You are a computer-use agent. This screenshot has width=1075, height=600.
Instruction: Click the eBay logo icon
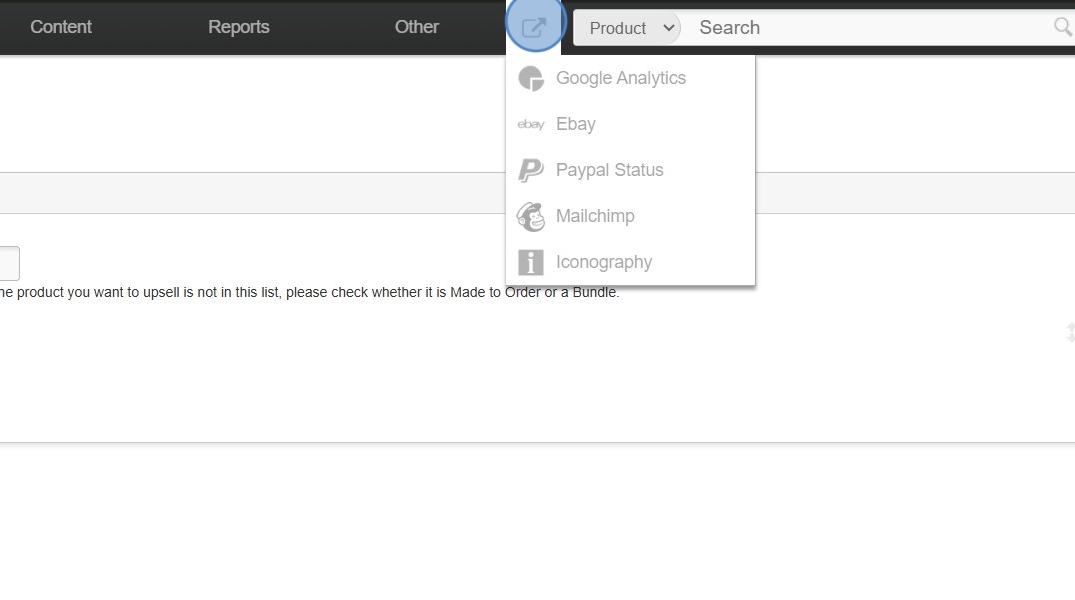[x=531, y=124]
